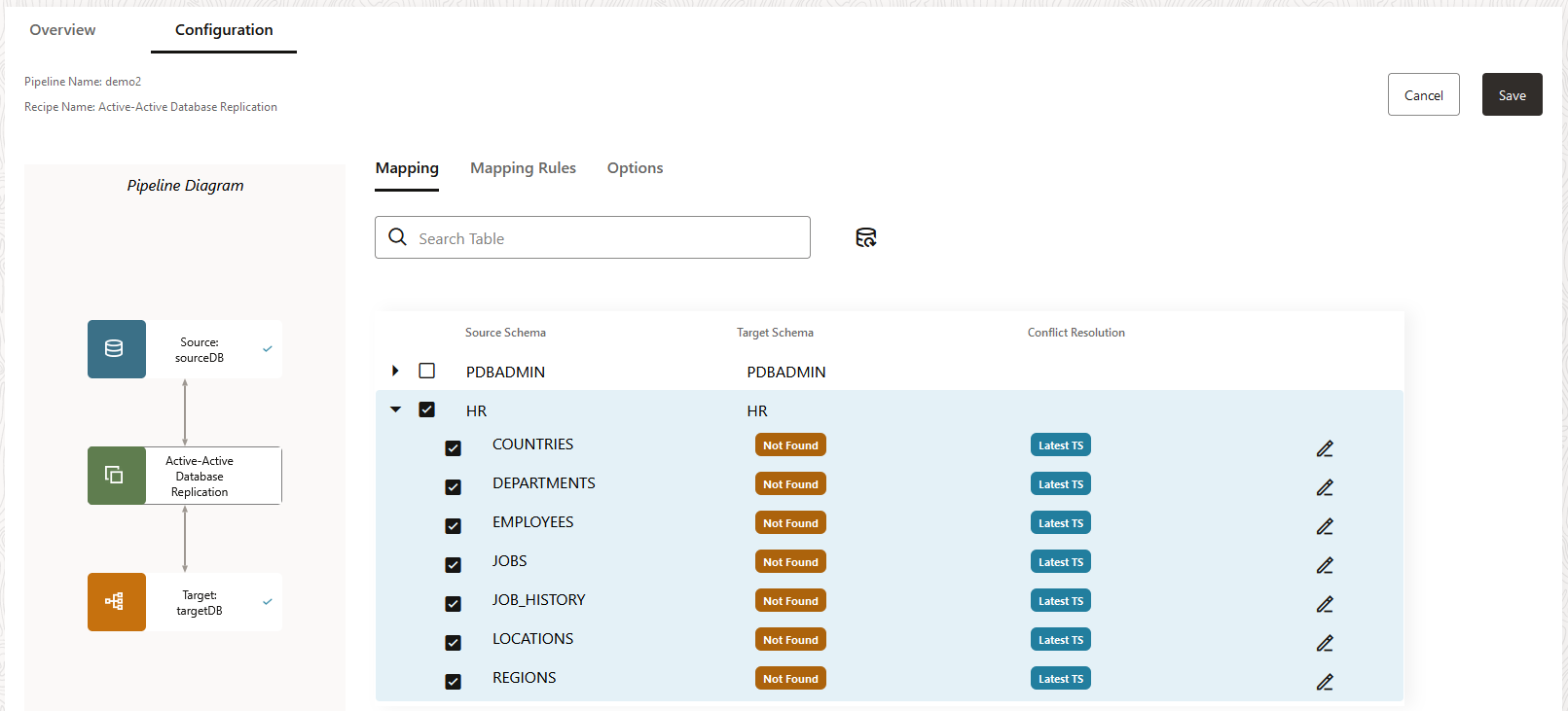The width and height of the screenshot is (1568, 711).
Task: Select Active-Active Database Replication node label
Action: point(200,476)
